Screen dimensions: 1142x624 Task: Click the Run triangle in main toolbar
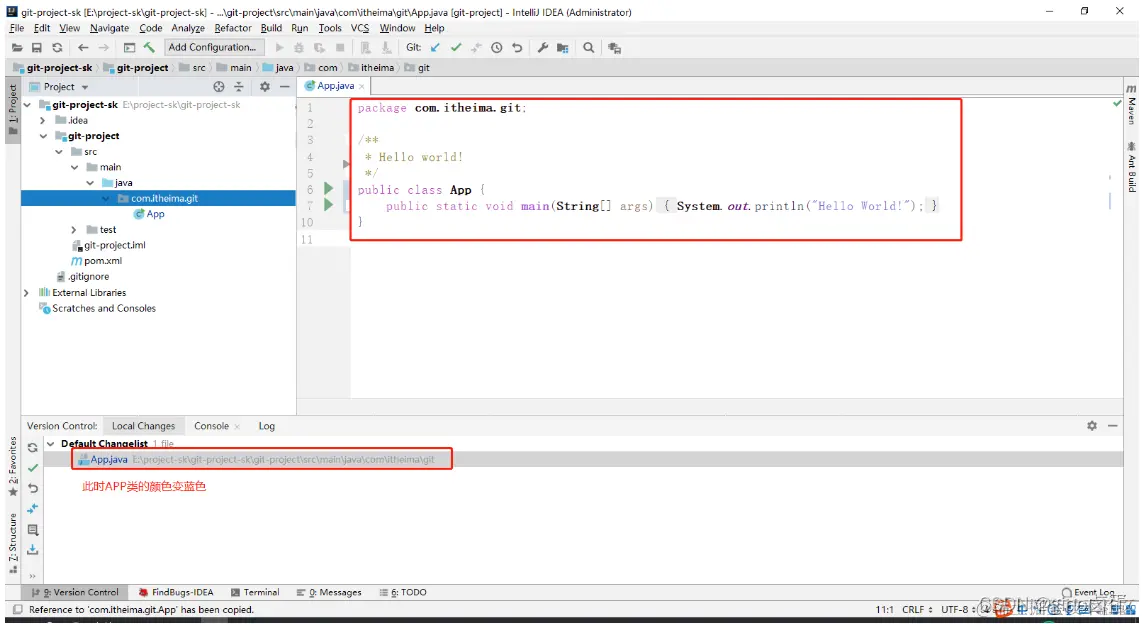tap(279, 48)
